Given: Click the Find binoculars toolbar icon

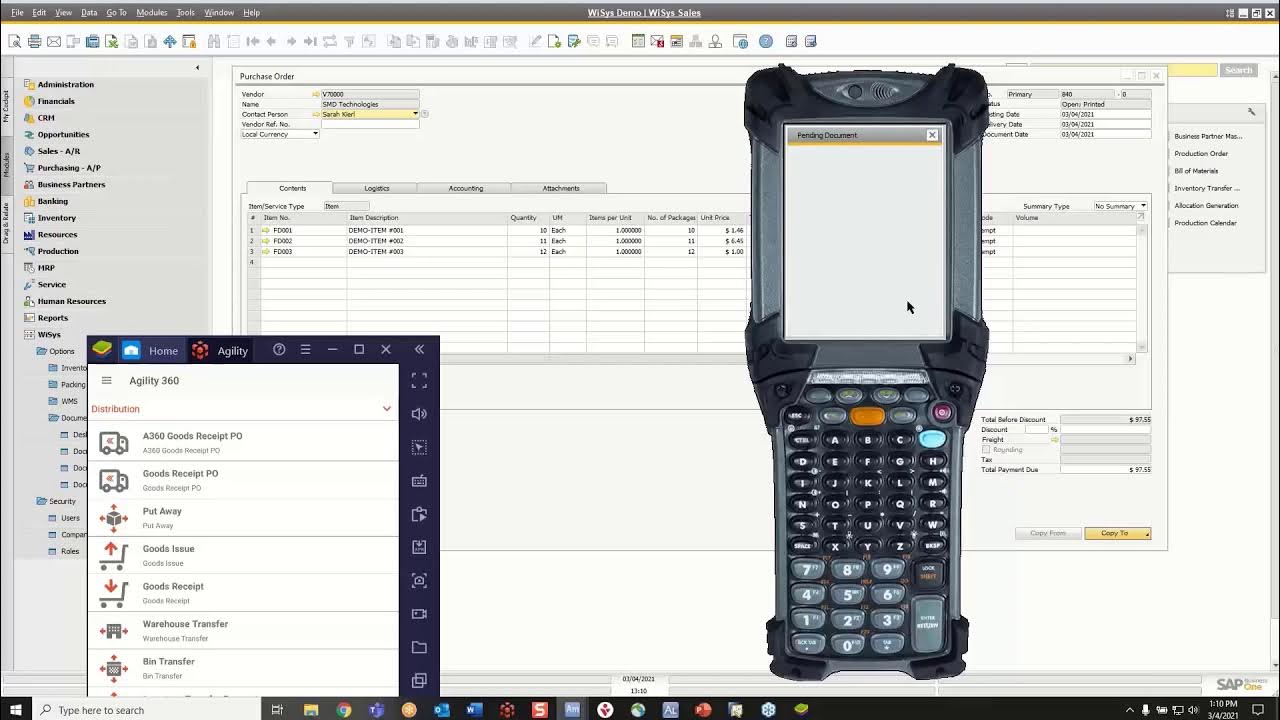Looking at the screenshot, I should coord(214,41).
